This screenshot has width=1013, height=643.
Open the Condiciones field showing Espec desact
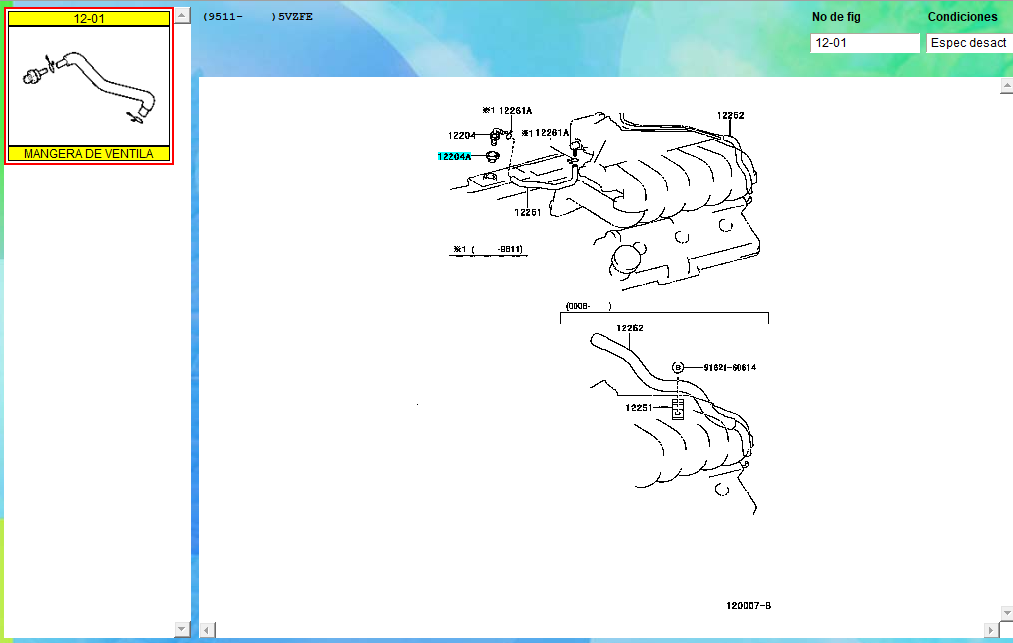click(968, 43)
